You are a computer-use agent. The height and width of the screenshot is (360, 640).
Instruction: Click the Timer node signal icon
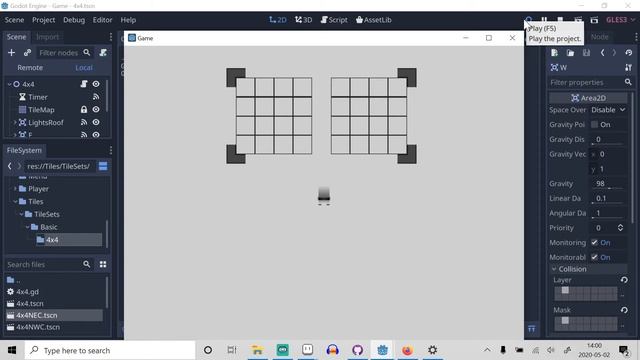pos(96,97)
